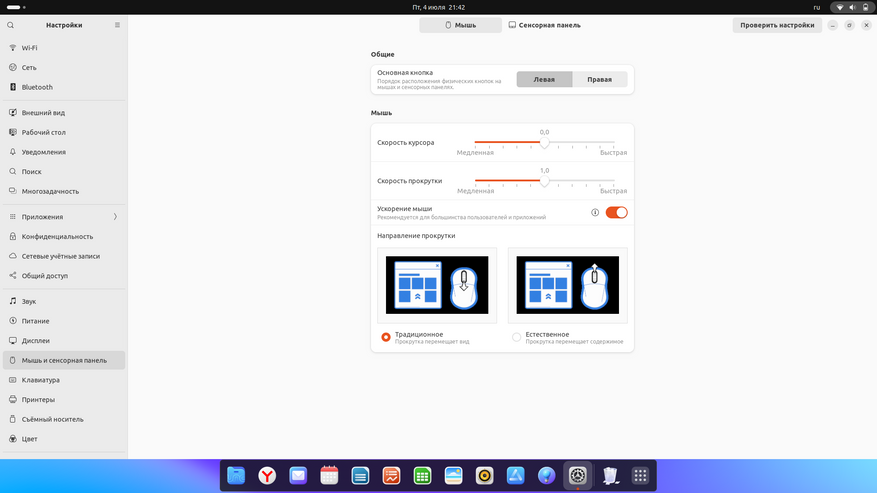Open music player from dock
Viewport: 877px width, 493px height.
484,476
